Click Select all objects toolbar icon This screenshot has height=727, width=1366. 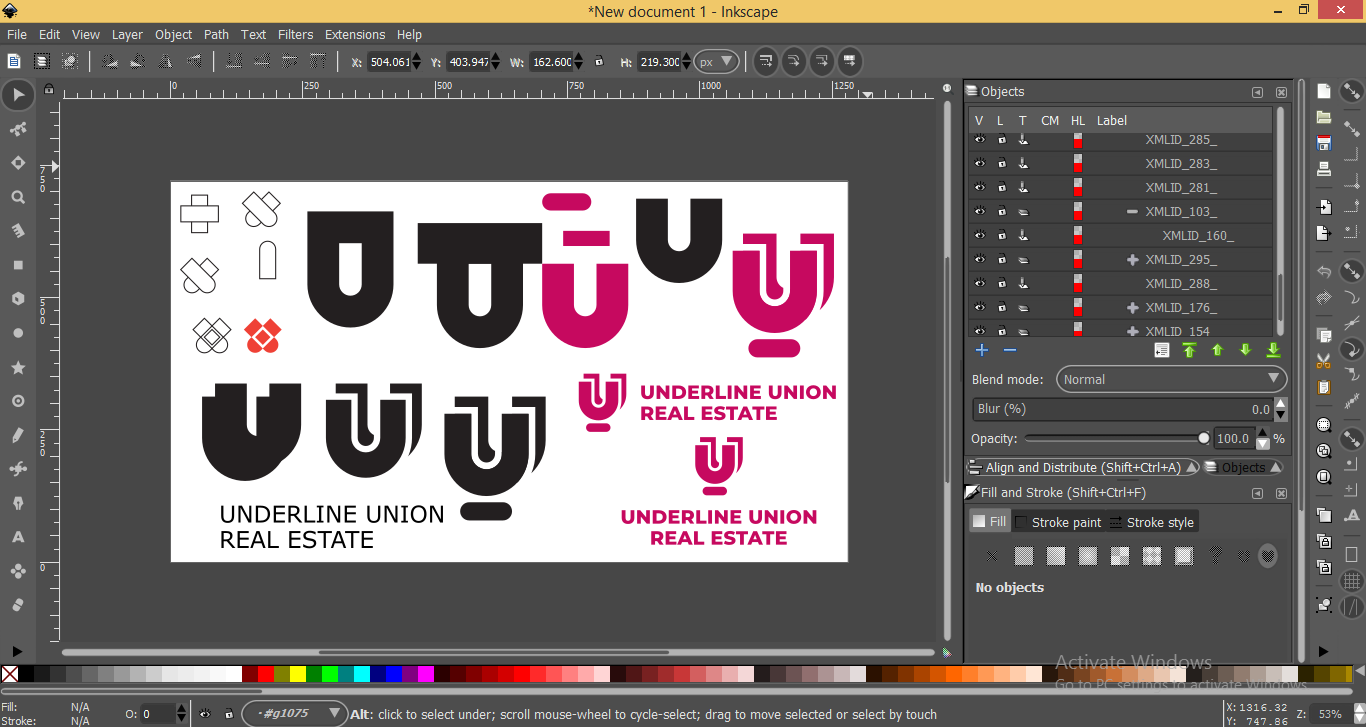tap(14, 61)
